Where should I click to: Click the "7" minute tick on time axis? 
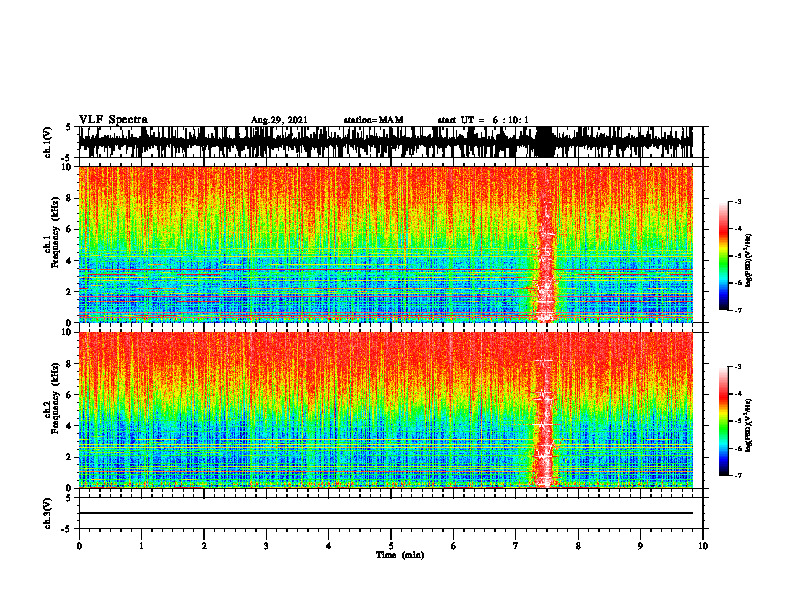(516, 546)
